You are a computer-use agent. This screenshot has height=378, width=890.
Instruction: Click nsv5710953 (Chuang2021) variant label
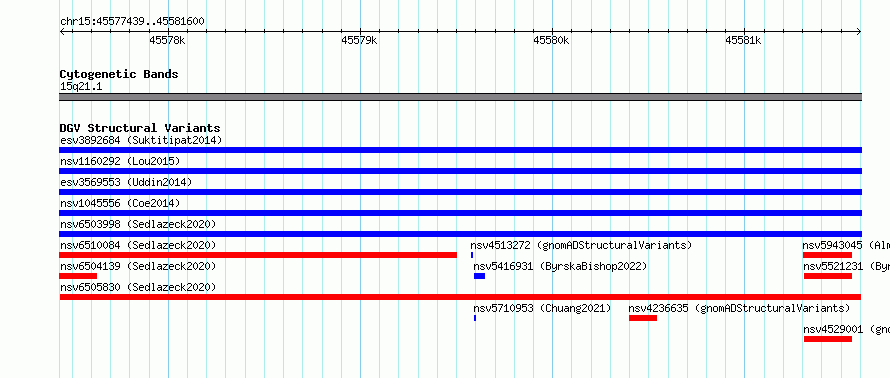(542, 308)
